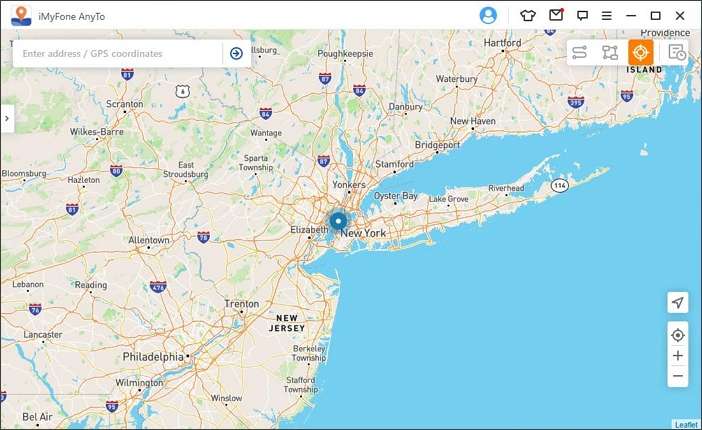Click the address or GPS coordinates field
Viewport: 702px width, 430px height.
tap(118, 54)
